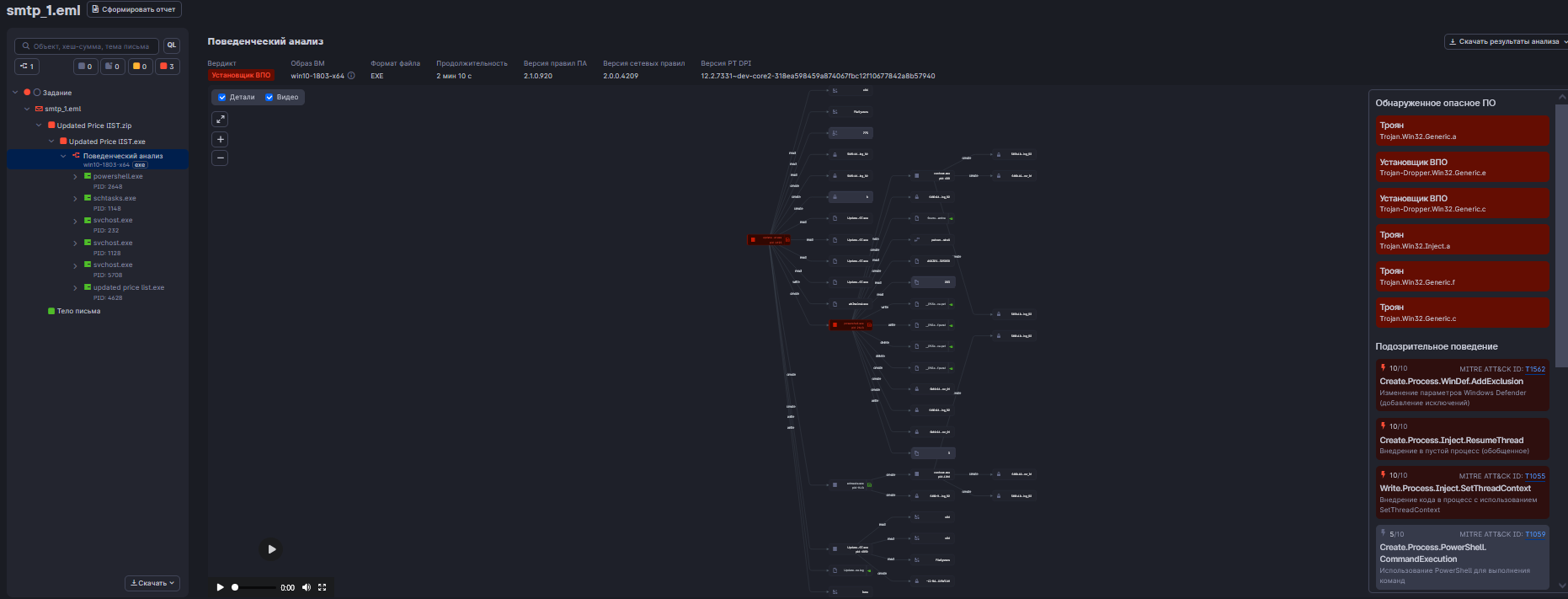Expand the powershell.exe process chevron
This screenshot has height=599, width=1568.
coord(76,177)
